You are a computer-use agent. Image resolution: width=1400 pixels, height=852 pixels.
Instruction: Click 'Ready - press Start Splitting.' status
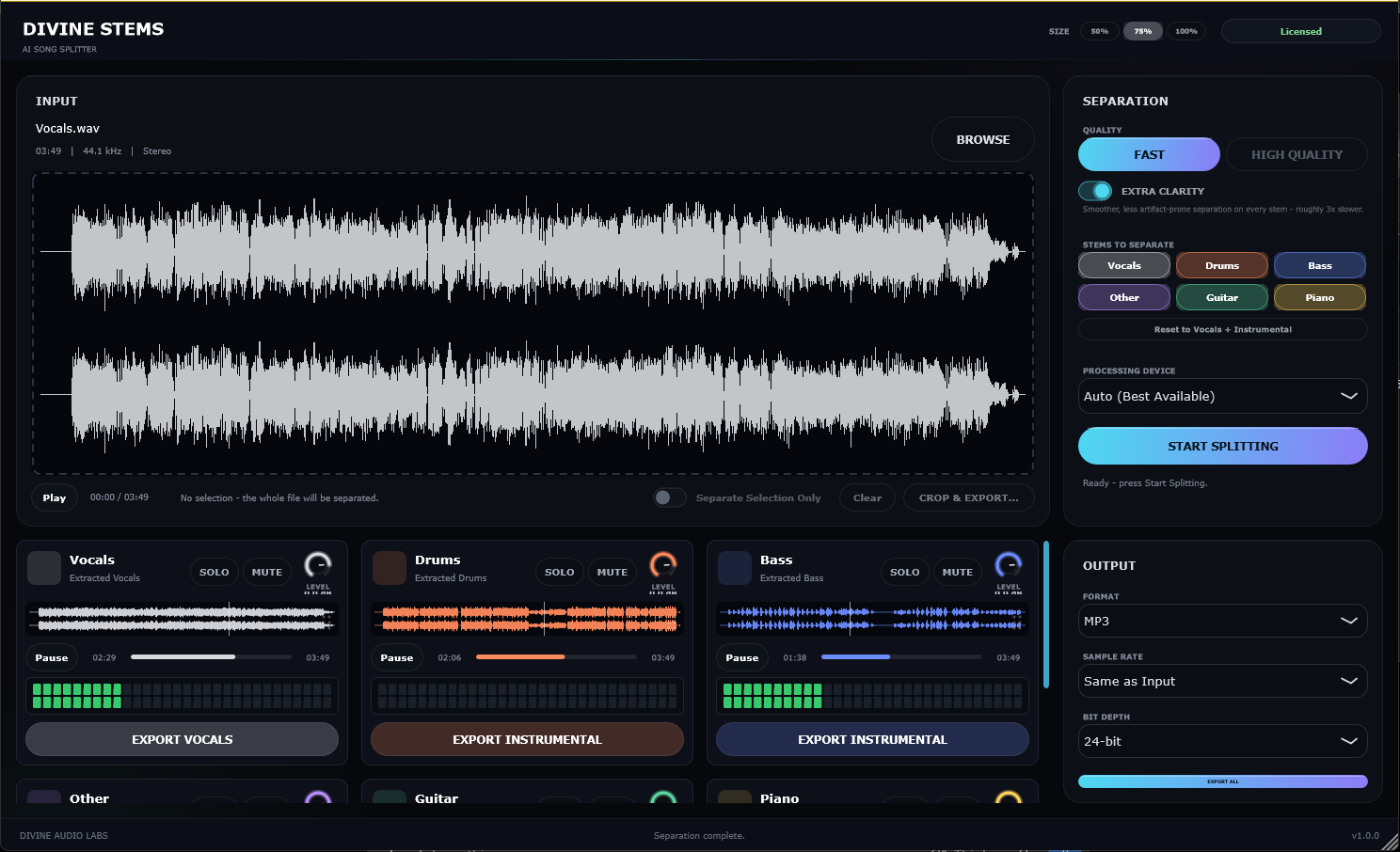1145,483
